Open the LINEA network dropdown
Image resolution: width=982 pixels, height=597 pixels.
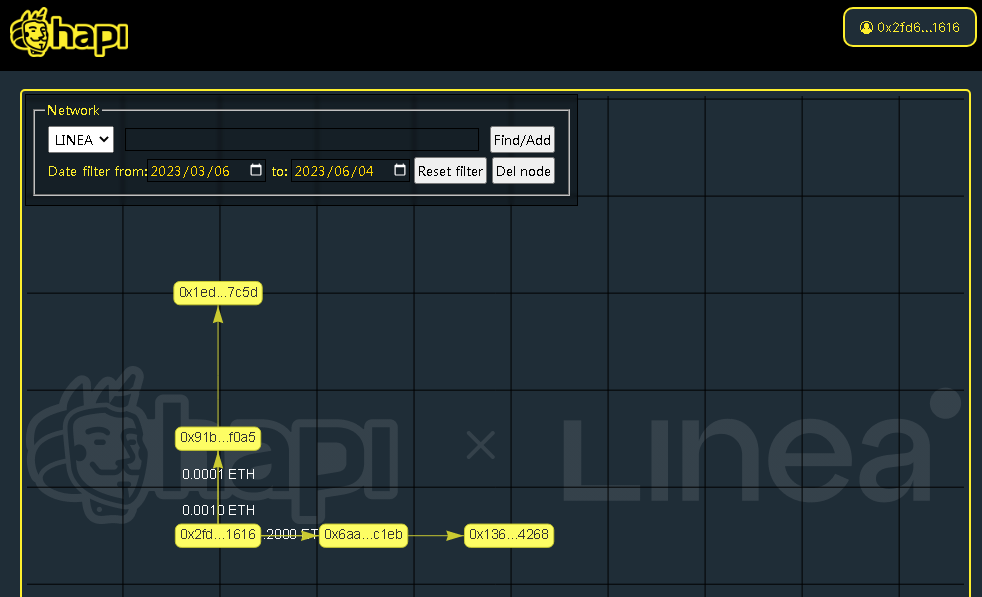[81, 140]
